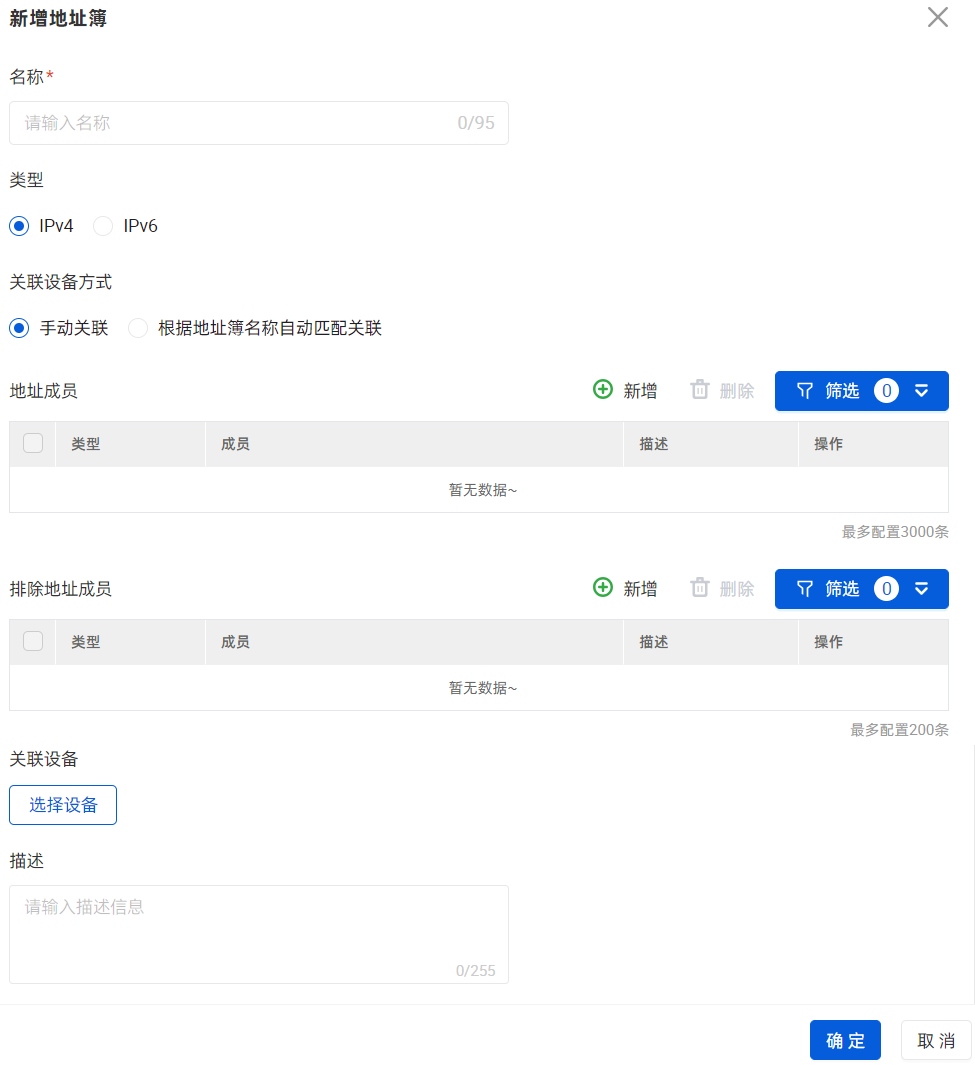Check select-all box in 排除地址成员 table
This screenshot has height=1065, width=975.
coord(33,641)
